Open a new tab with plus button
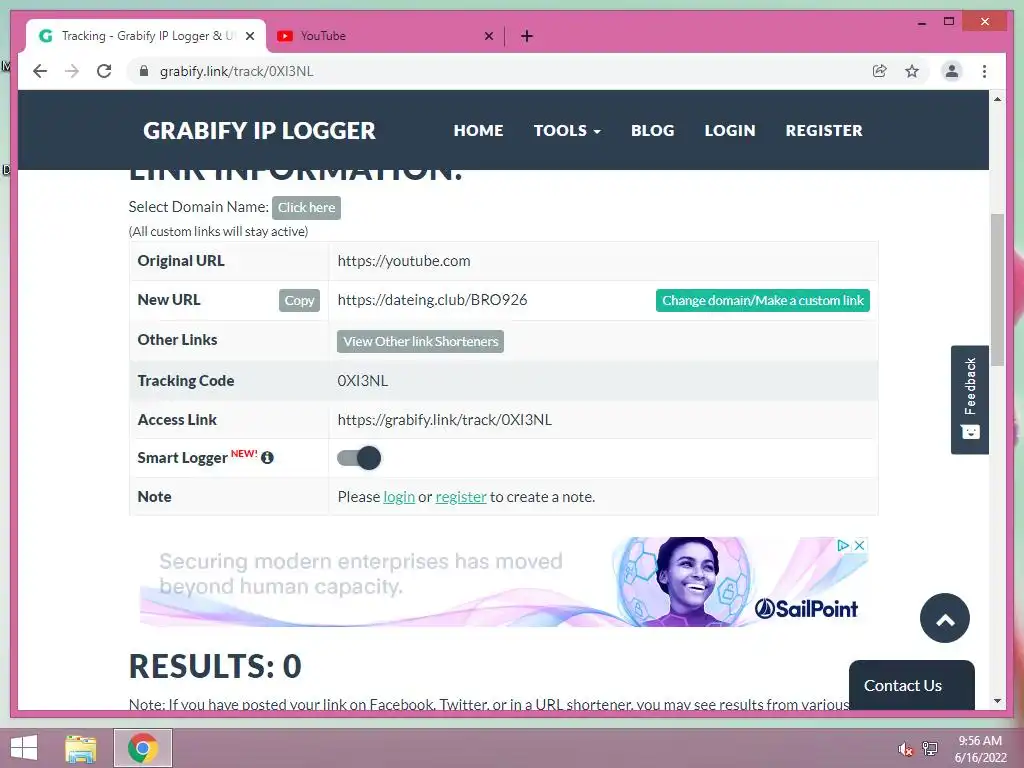 point(527,36)
